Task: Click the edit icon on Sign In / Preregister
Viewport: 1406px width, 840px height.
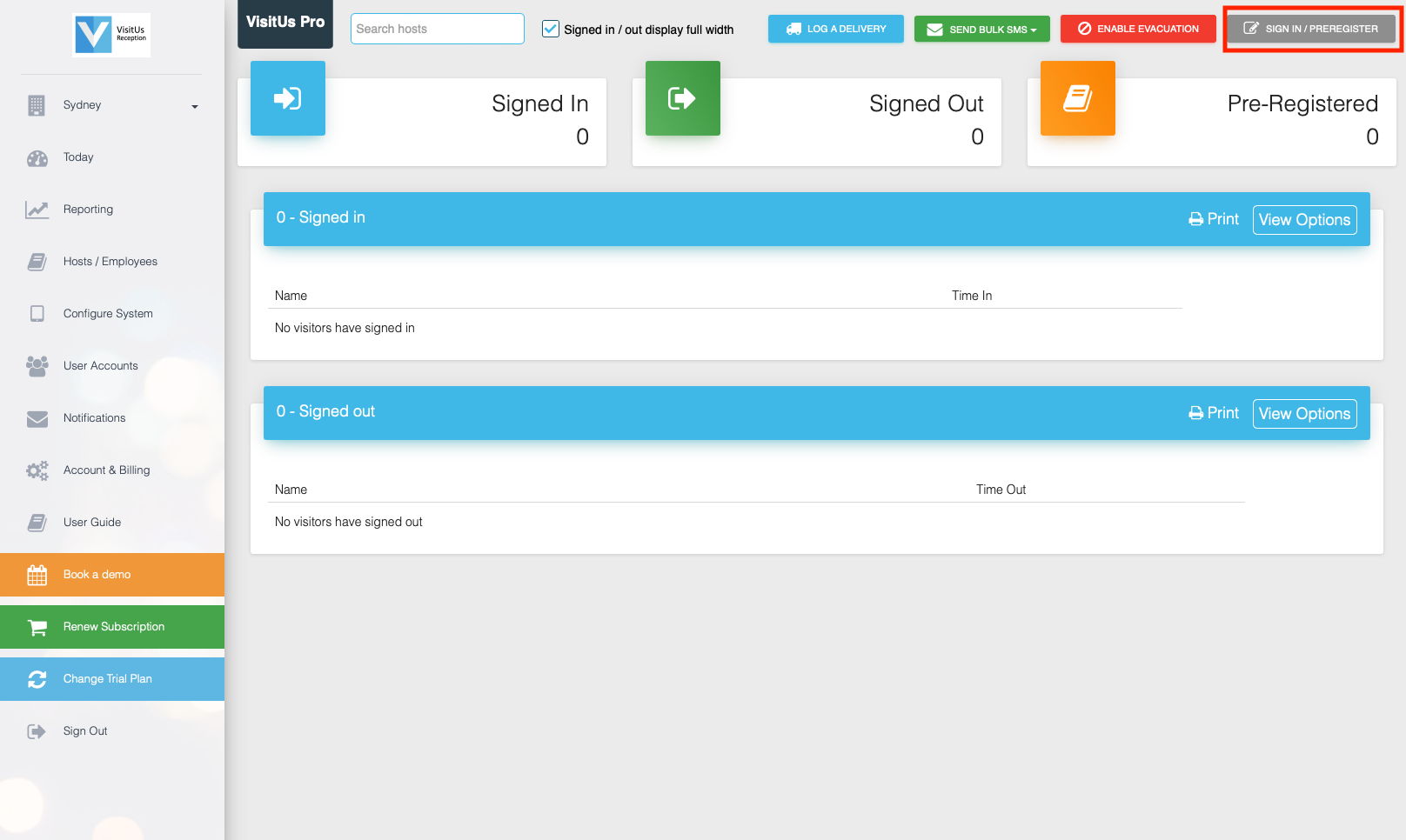Action: click(1251, 29)
